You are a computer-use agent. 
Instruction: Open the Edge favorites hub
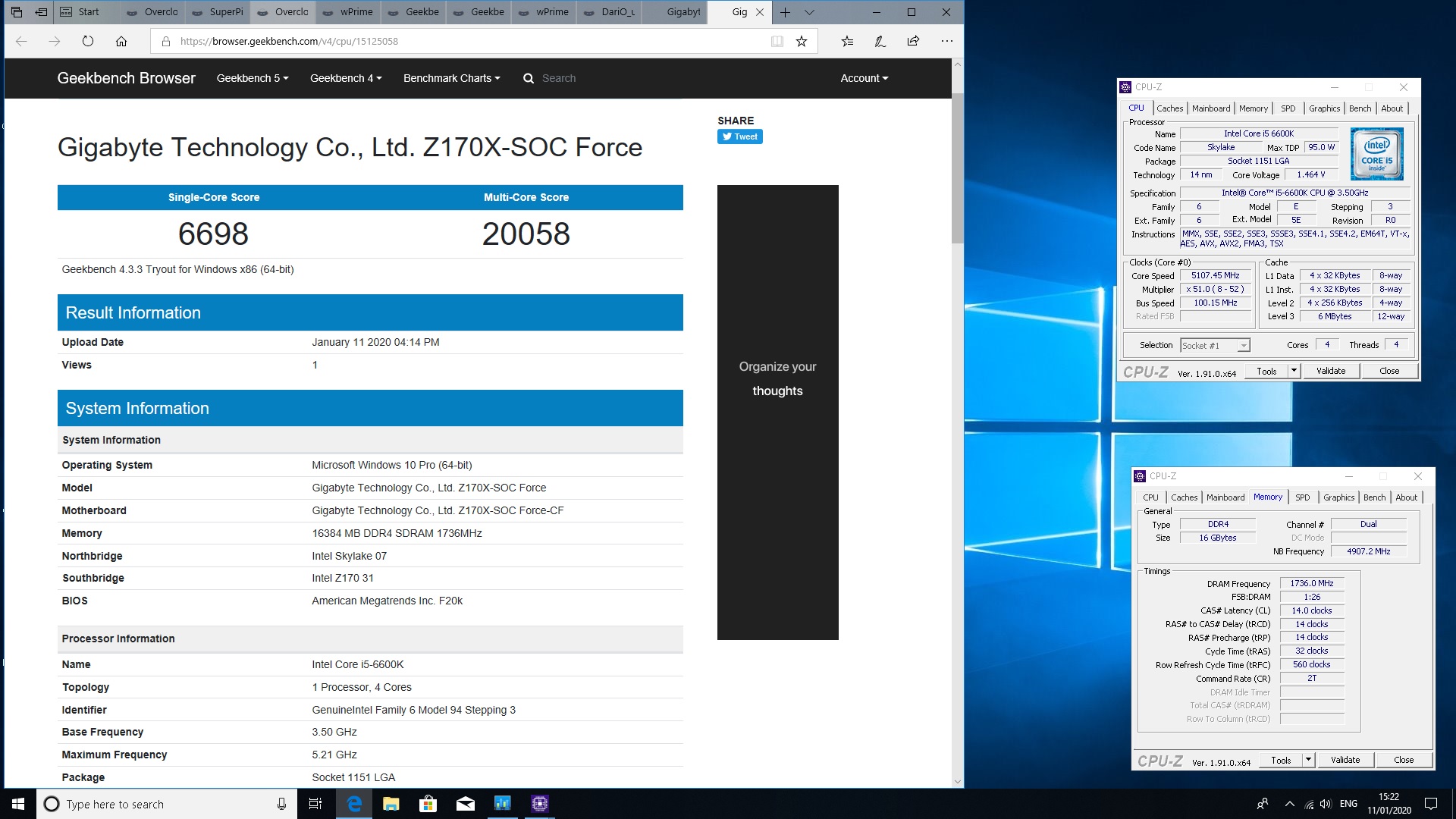pyautogui.click(x=847, y=42)
